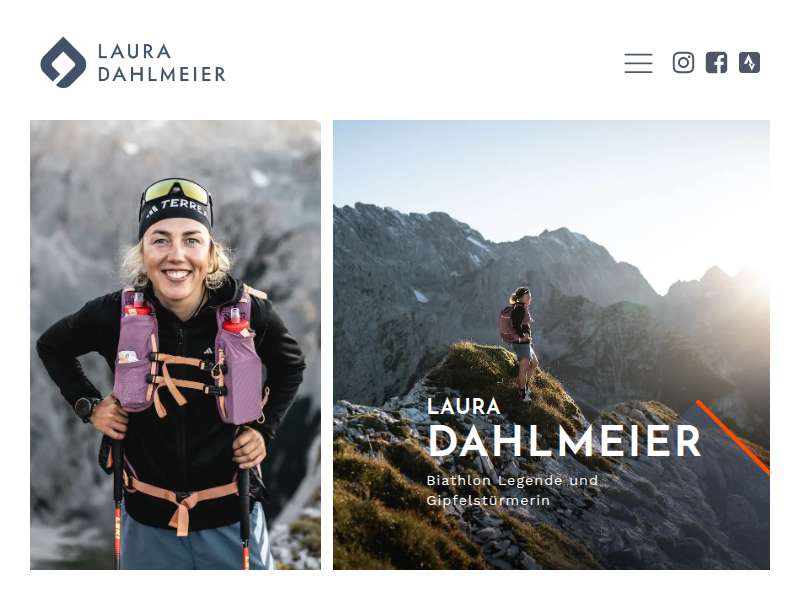Click the Terrex headband in the portrait
This screenshot has height=600, width=800.
click(175, 214)
